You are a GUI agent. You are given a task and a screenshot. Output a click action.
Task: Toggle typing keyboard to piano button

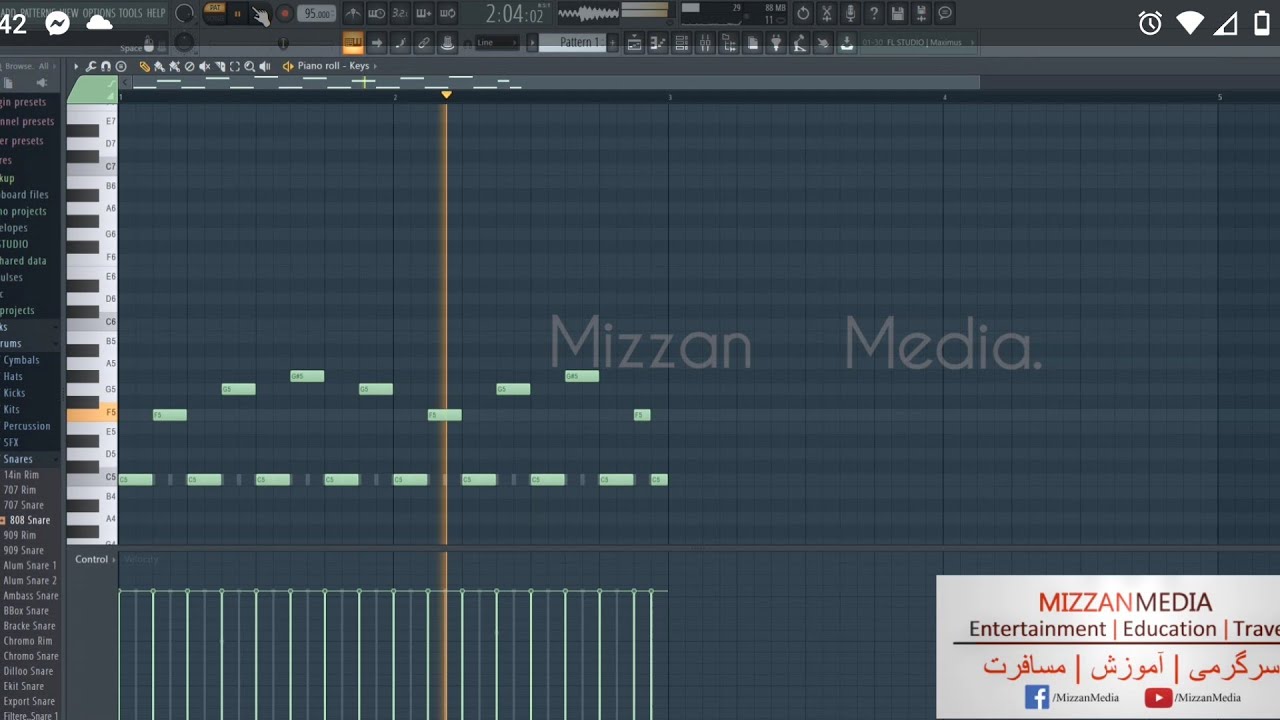[353, 42]
